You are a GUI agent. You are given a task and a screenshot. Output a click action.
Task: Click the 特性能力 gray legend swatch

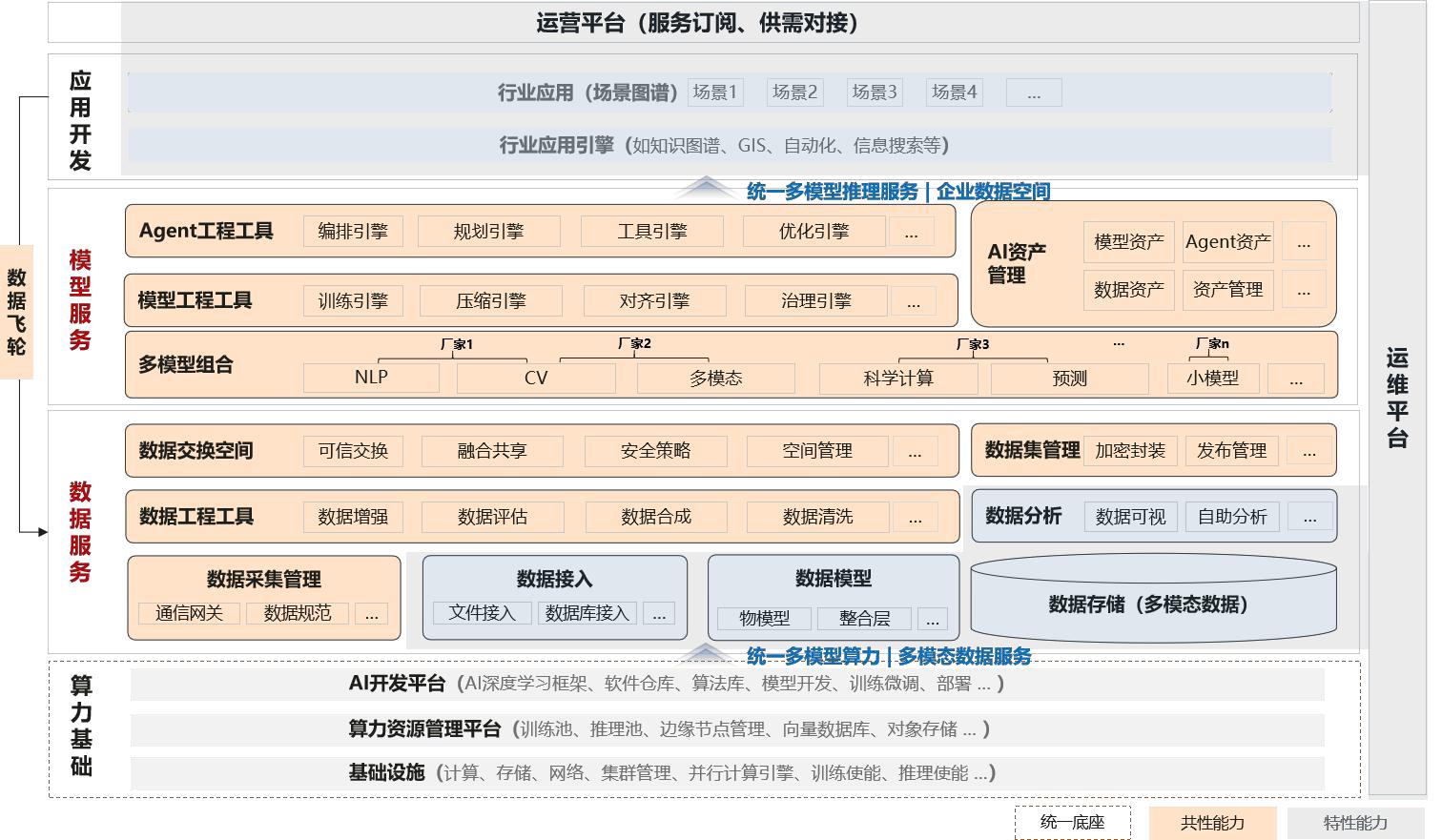[1354, 823]
